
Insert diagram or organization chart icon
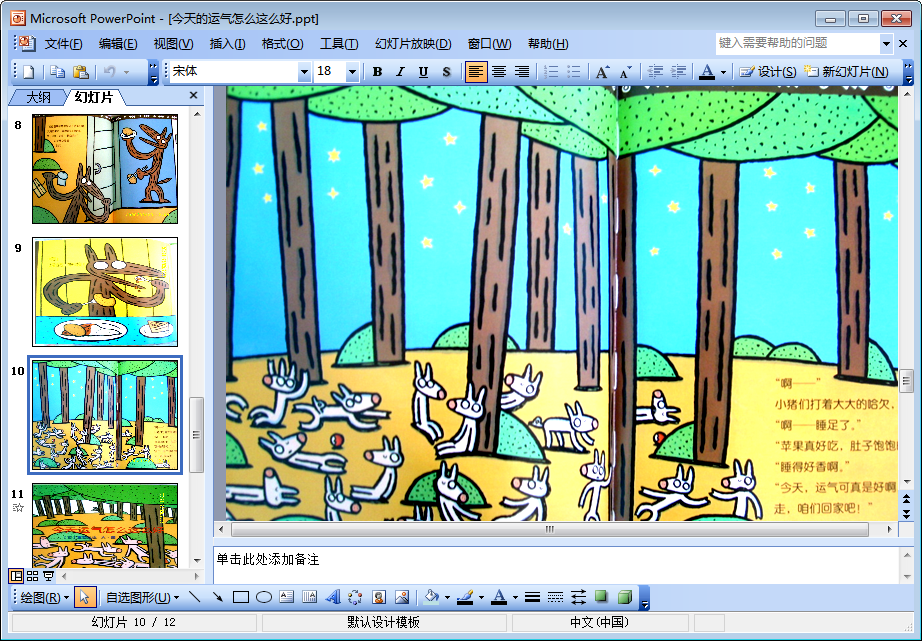pyautogui.click(x=355, y=597)
